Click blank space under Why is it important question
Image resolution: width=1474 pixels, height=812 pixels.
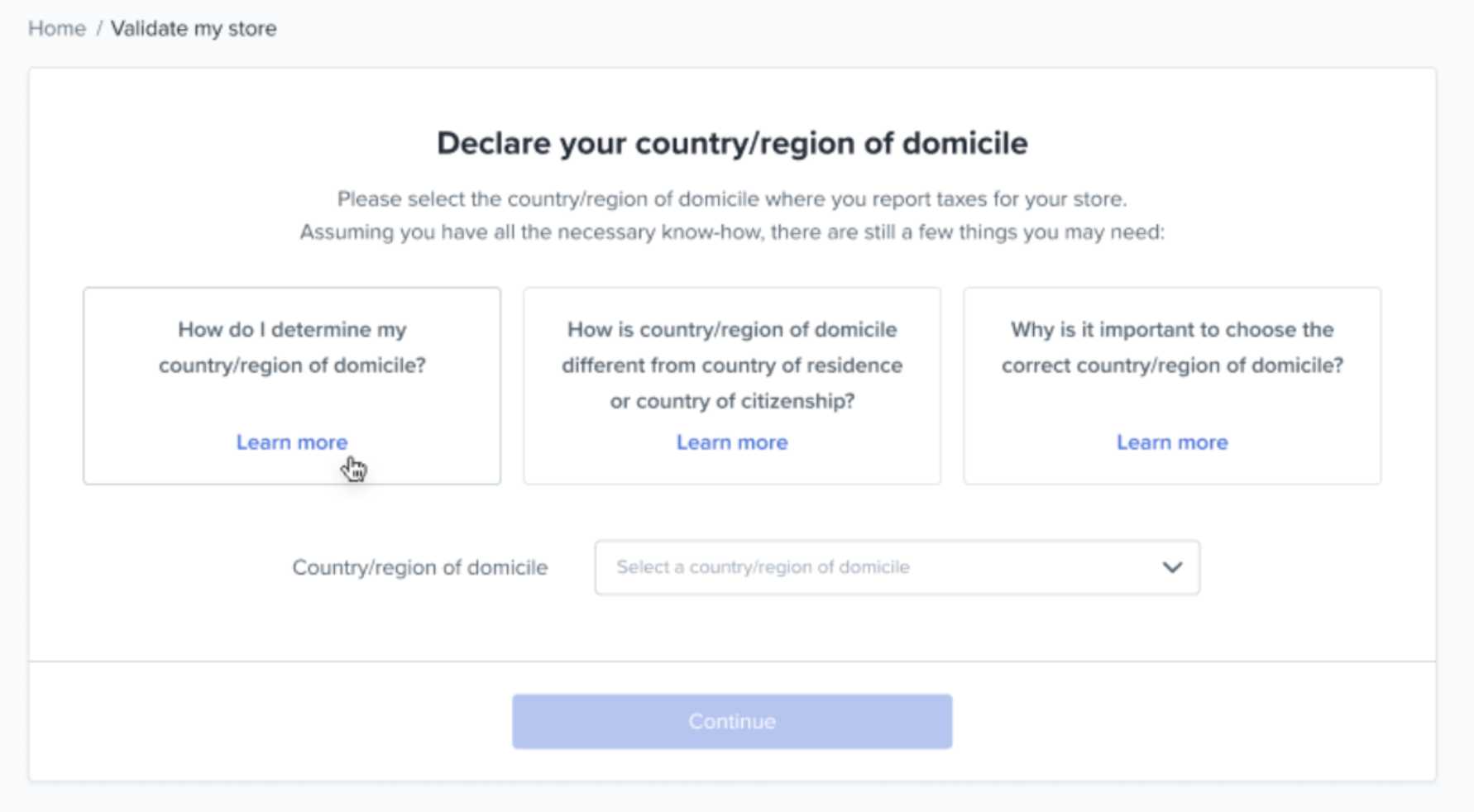(x=1172, y=404)
